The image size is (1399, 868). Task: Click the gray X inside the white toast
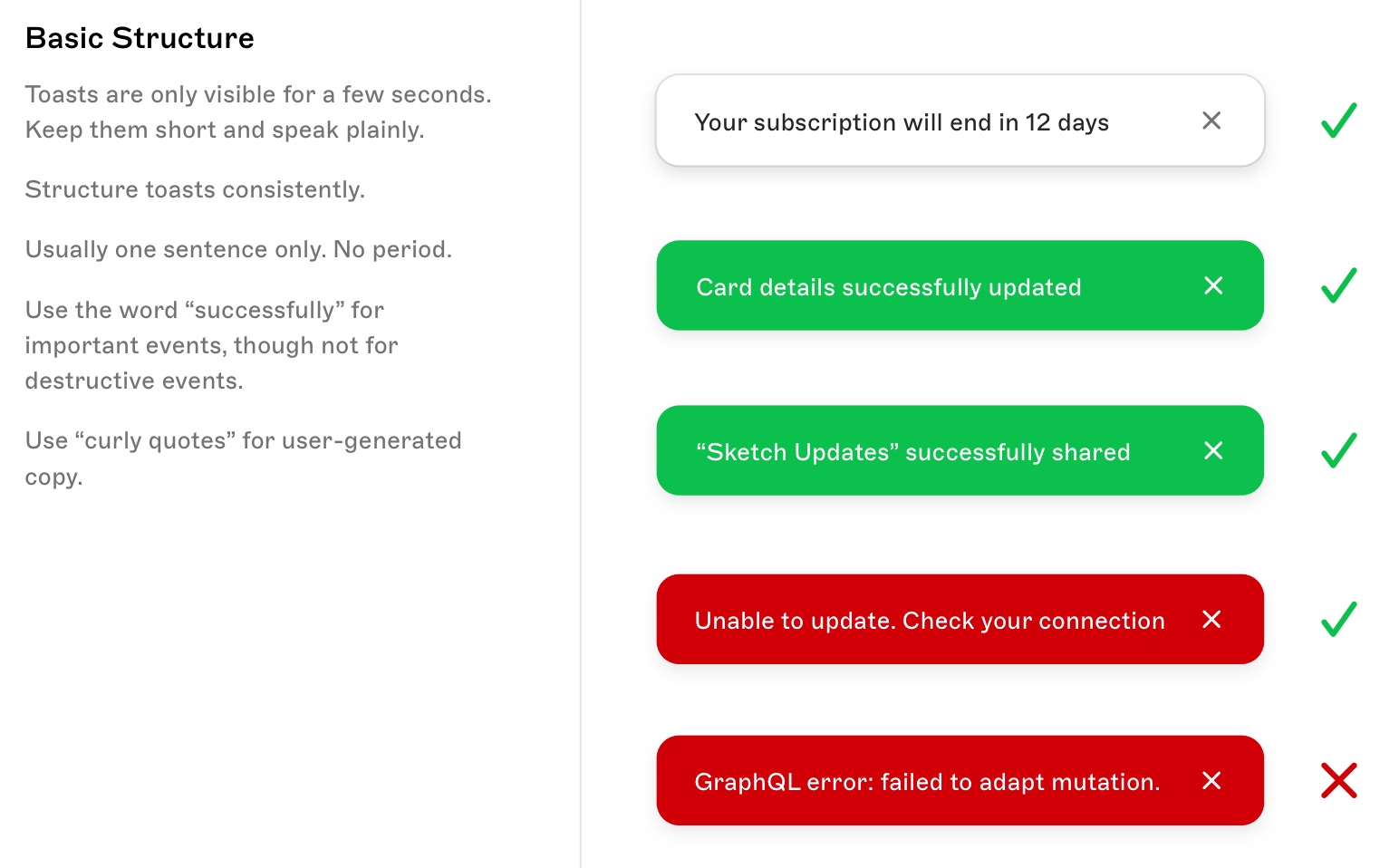[1211, 121]
